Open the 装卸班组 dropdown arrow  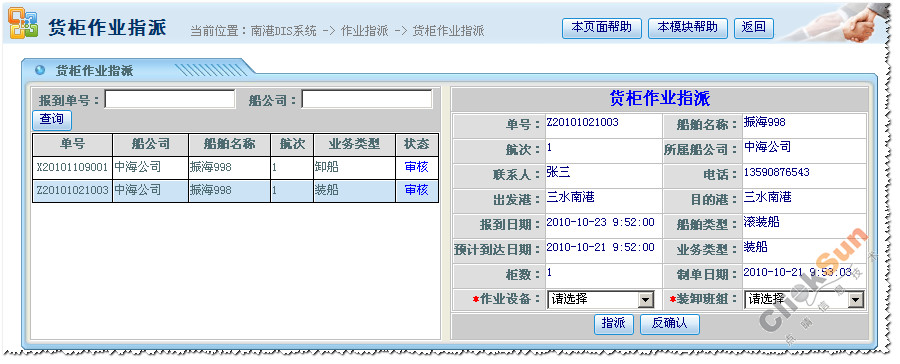pos(856,299)
